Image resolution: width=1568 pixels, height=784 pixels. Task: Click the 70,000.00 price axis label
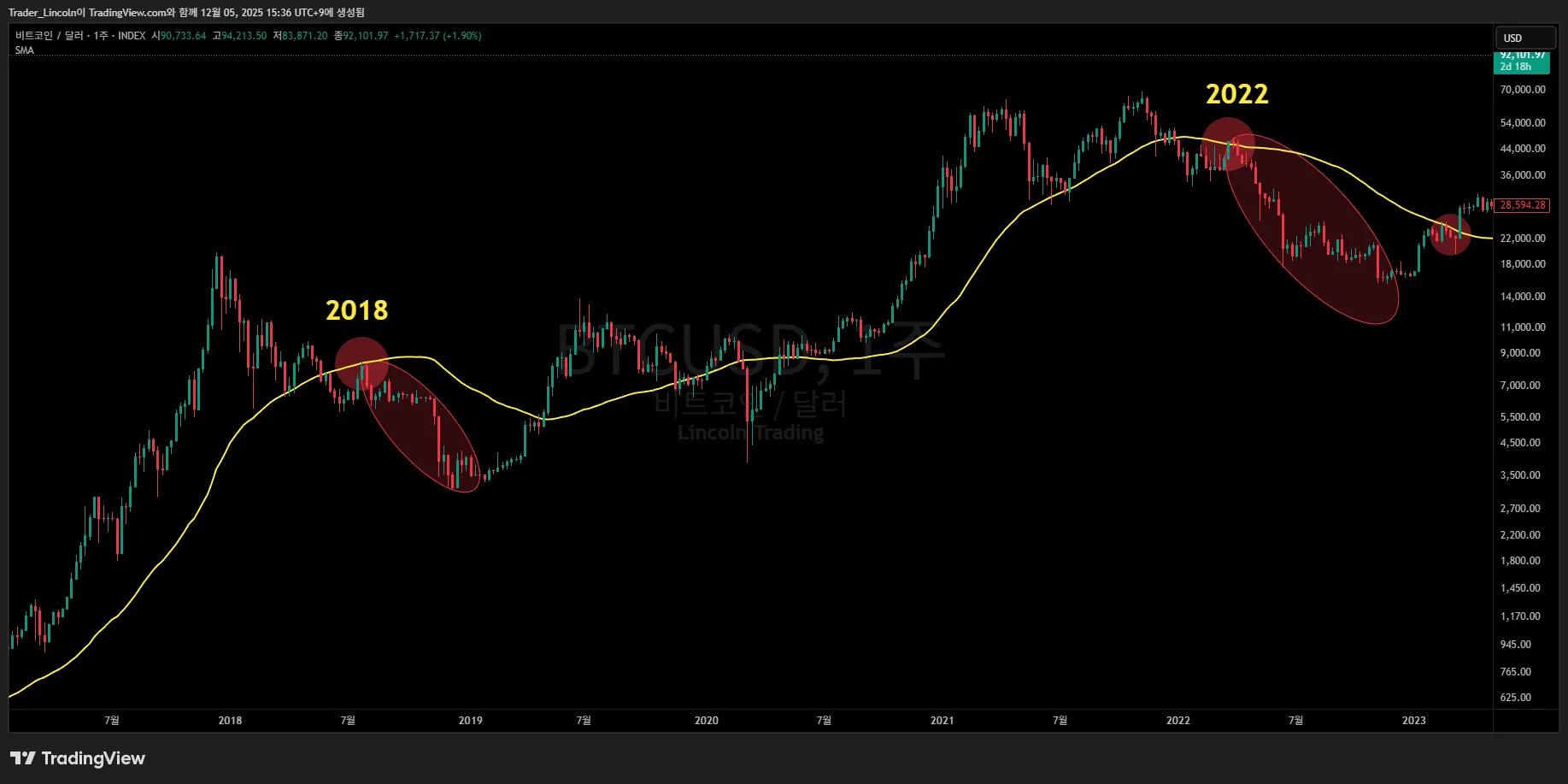(x=1523, y=90)
